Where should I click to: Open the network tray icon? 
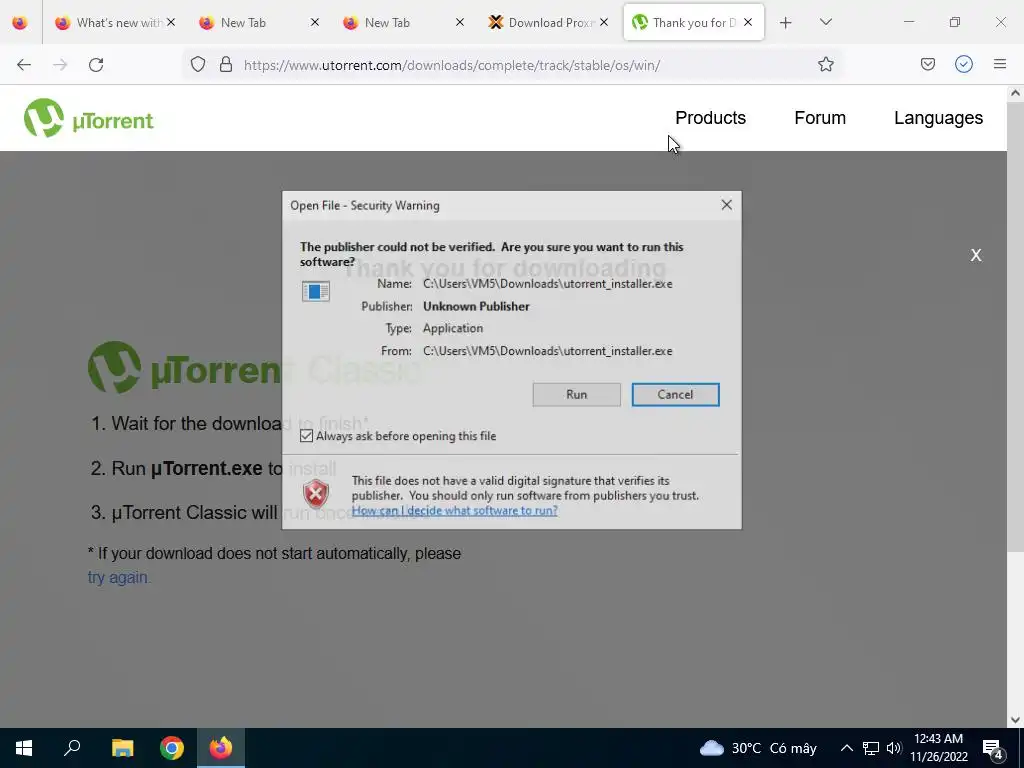871,748
